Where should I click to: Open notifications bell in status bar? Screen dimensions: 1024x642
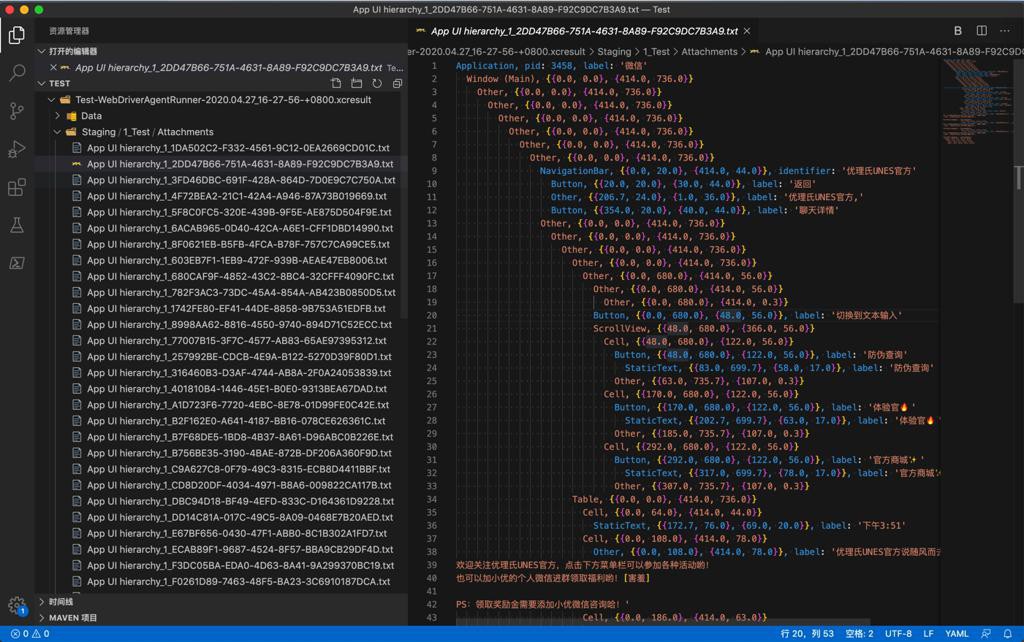tap(1008, 634)
